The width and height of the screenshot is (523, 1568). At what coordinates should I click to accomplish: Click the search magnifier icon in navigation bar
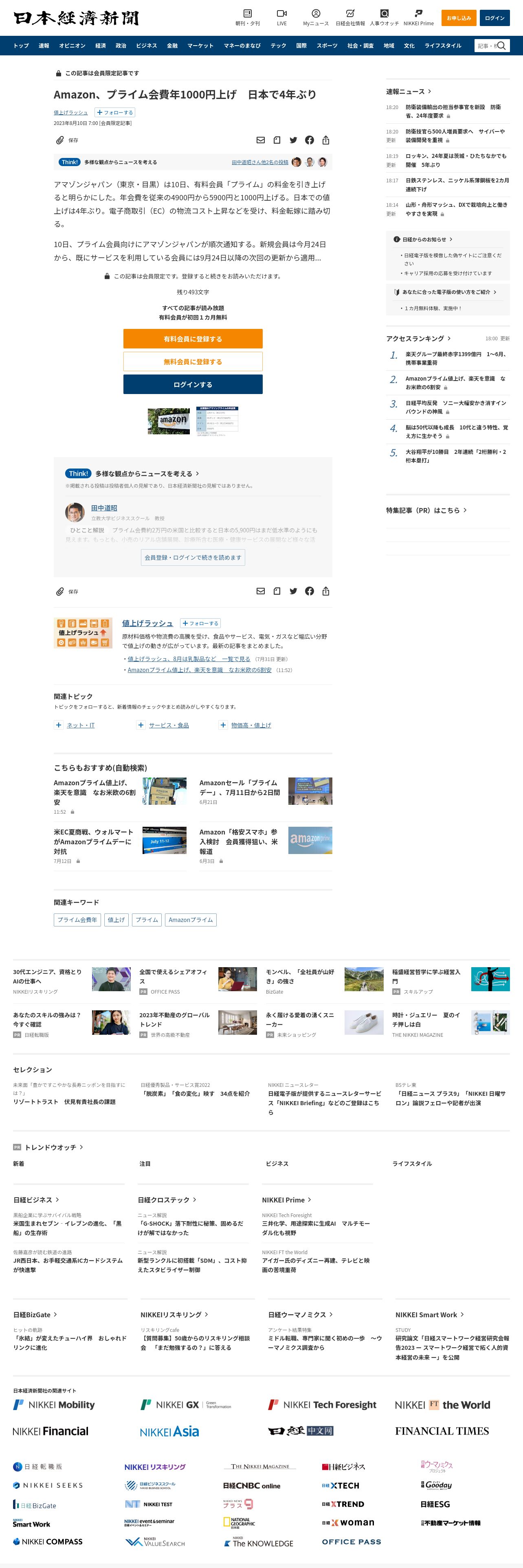[502, 46]
